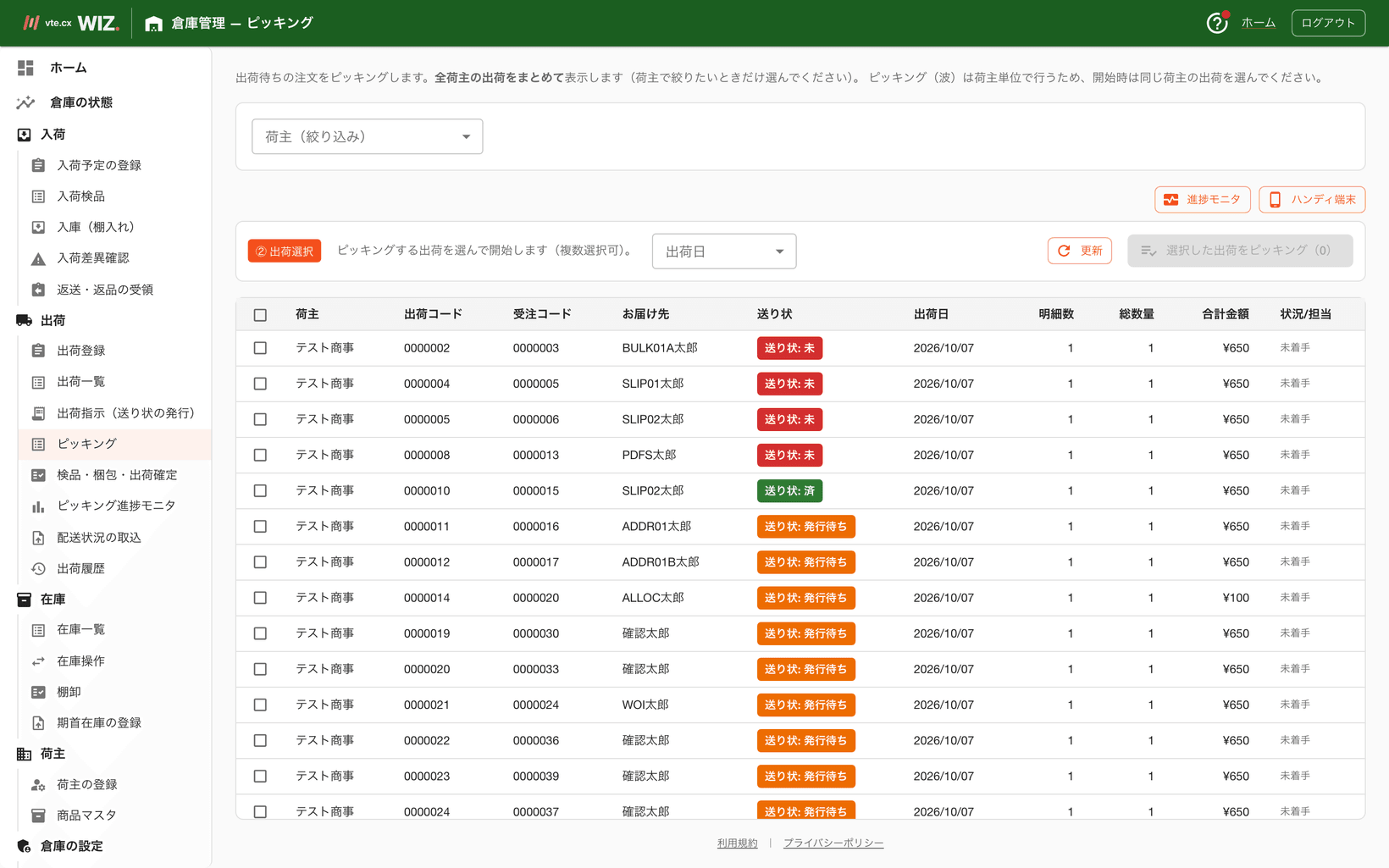Click the help question mark icon
Screen dimensions: 1389x868
1216,23
